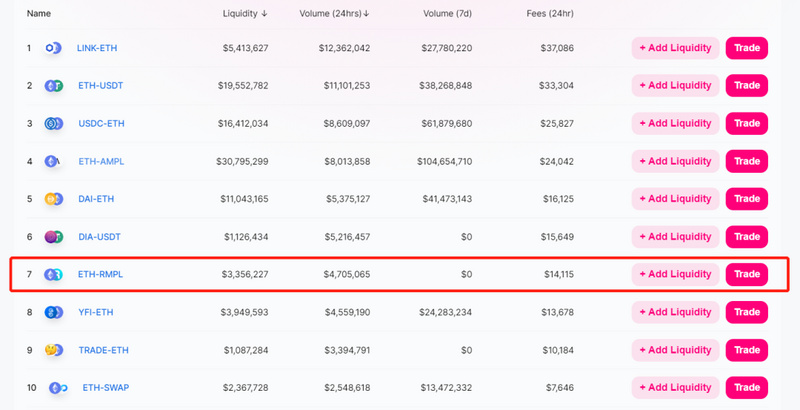The image size is (800, 410).
Task: Click the YFI-ETH pair token icon
Action: 53,312
